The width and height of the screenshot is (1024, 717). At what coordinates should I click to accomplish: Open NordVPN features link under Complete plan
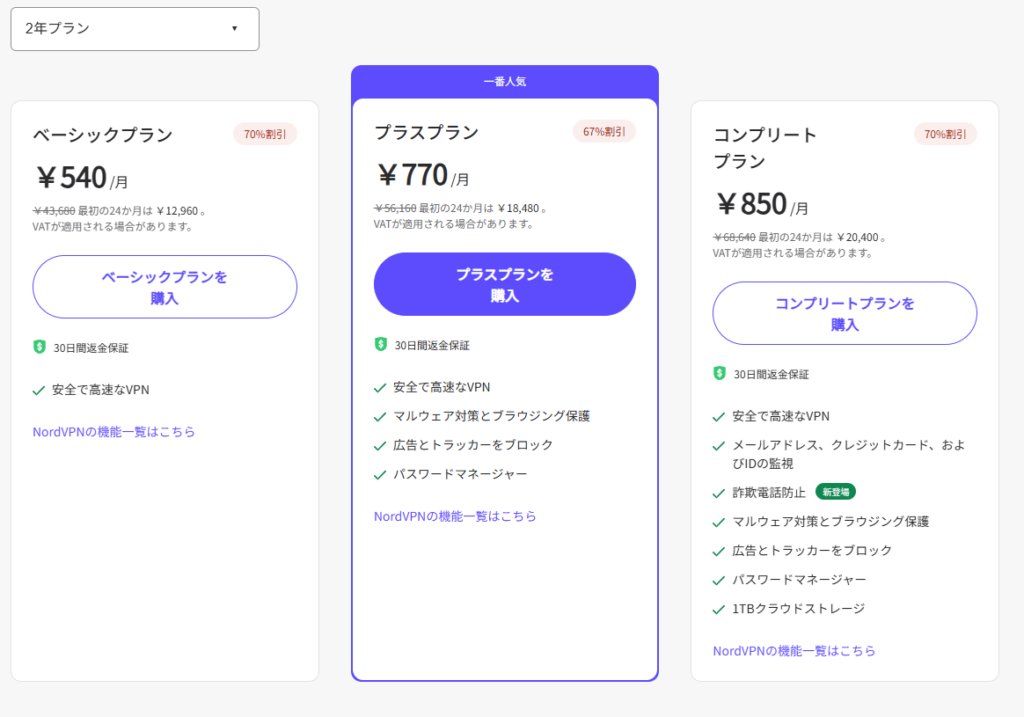click(x=794, y=650)
